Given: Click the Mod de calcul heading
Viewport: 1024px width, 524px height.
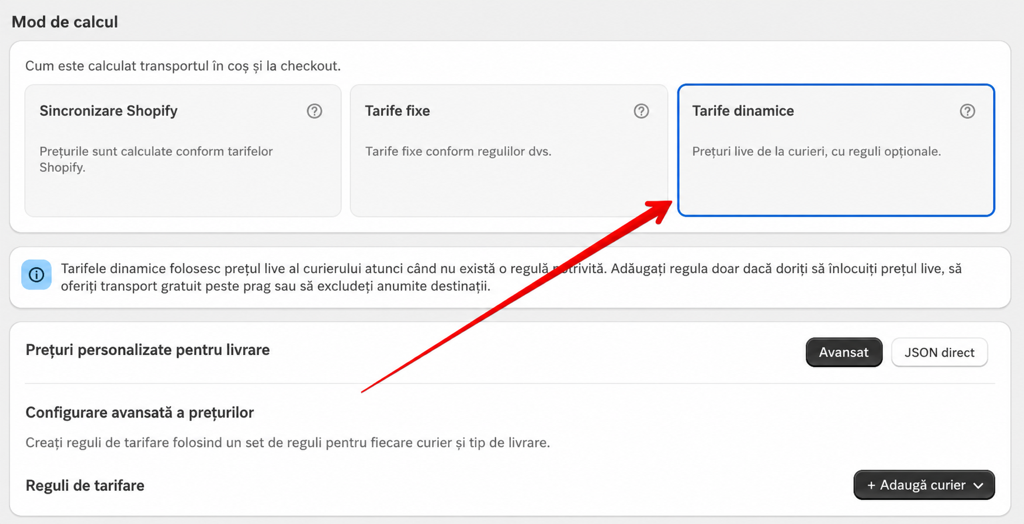Looking at the screenshot, I should [x=65, y=22].
